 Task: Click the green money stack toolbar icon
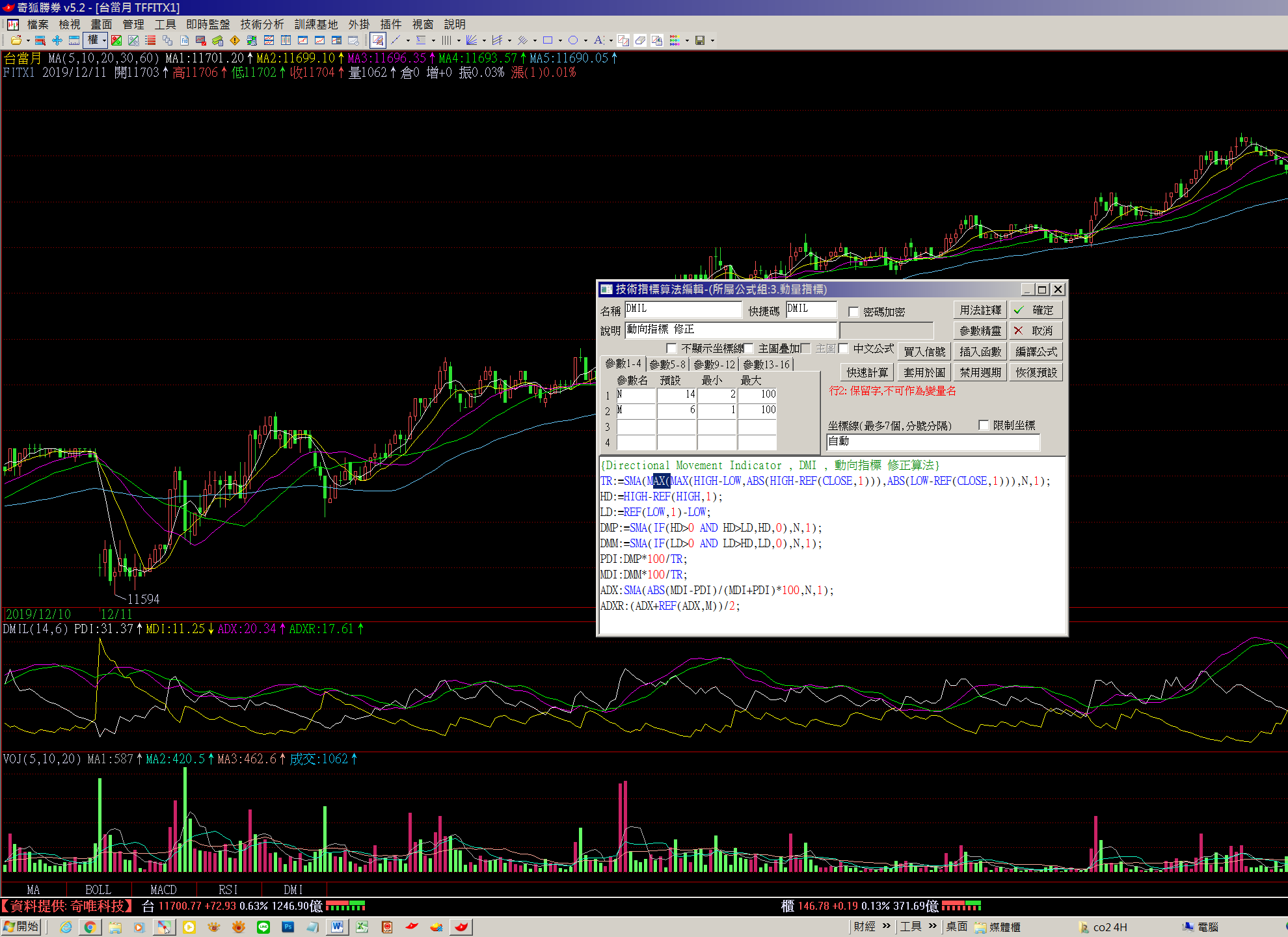[x=218, y=40]
